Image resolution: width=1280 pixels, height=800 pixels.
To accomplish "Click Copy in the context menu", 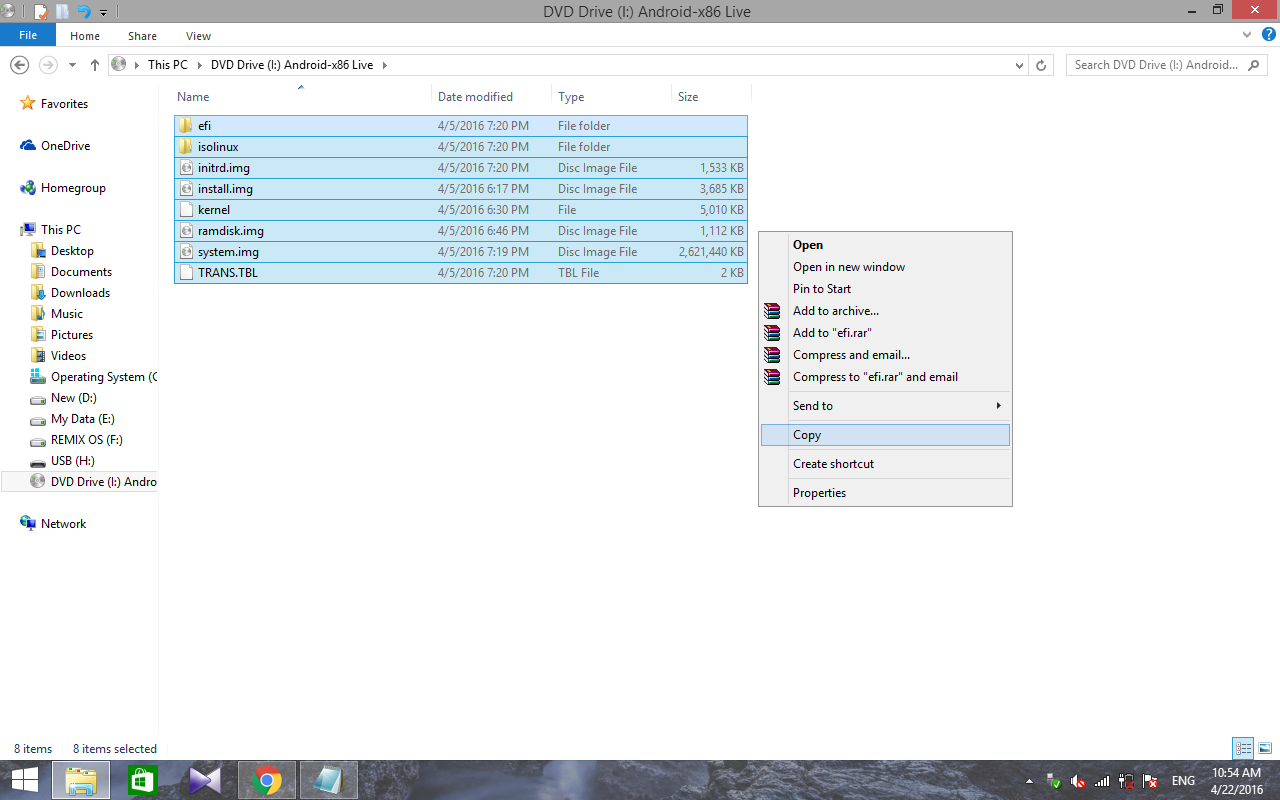I will (x=885, y=435).
